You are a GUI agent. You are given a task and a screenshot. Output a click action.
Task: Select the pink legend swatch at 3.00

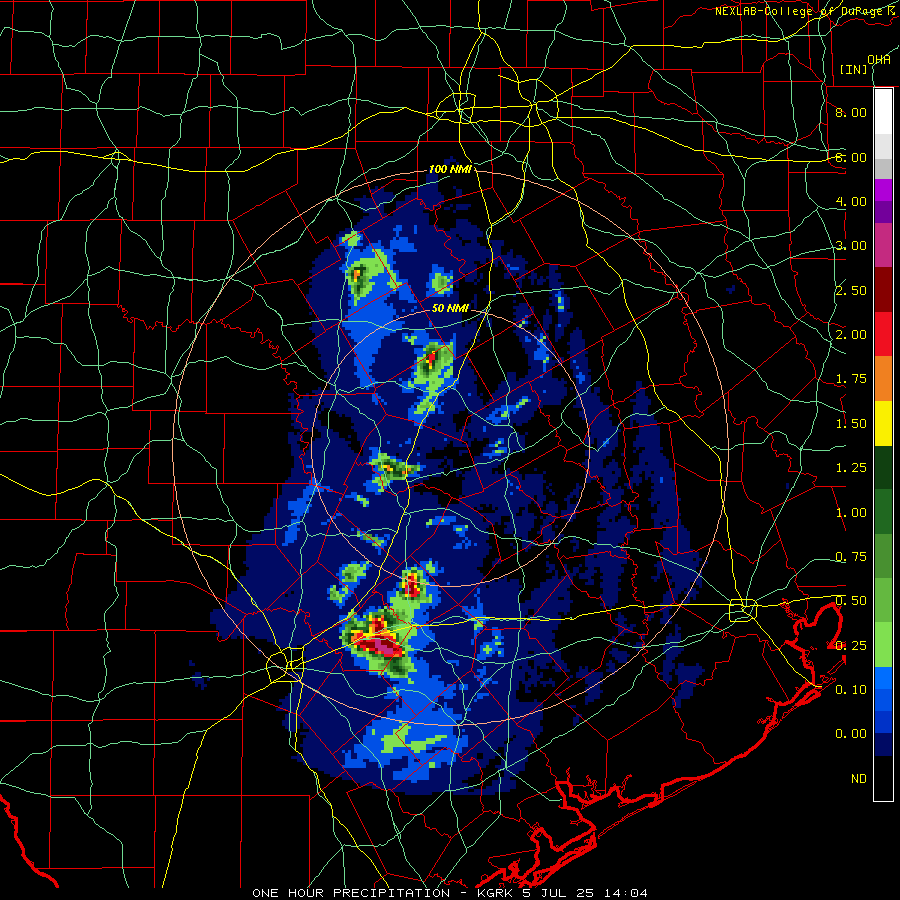pos(883,245)
